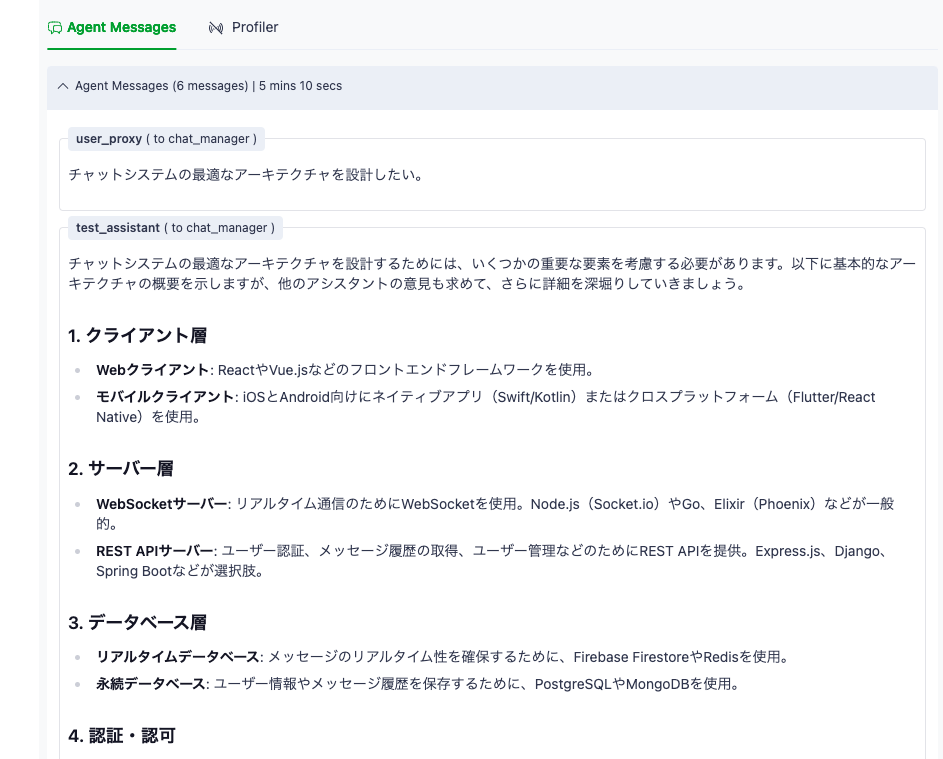Screen dimensions: 943x759
Task: Click bullet 'モバイルクライアント'
Action: (x=165, y=397)
